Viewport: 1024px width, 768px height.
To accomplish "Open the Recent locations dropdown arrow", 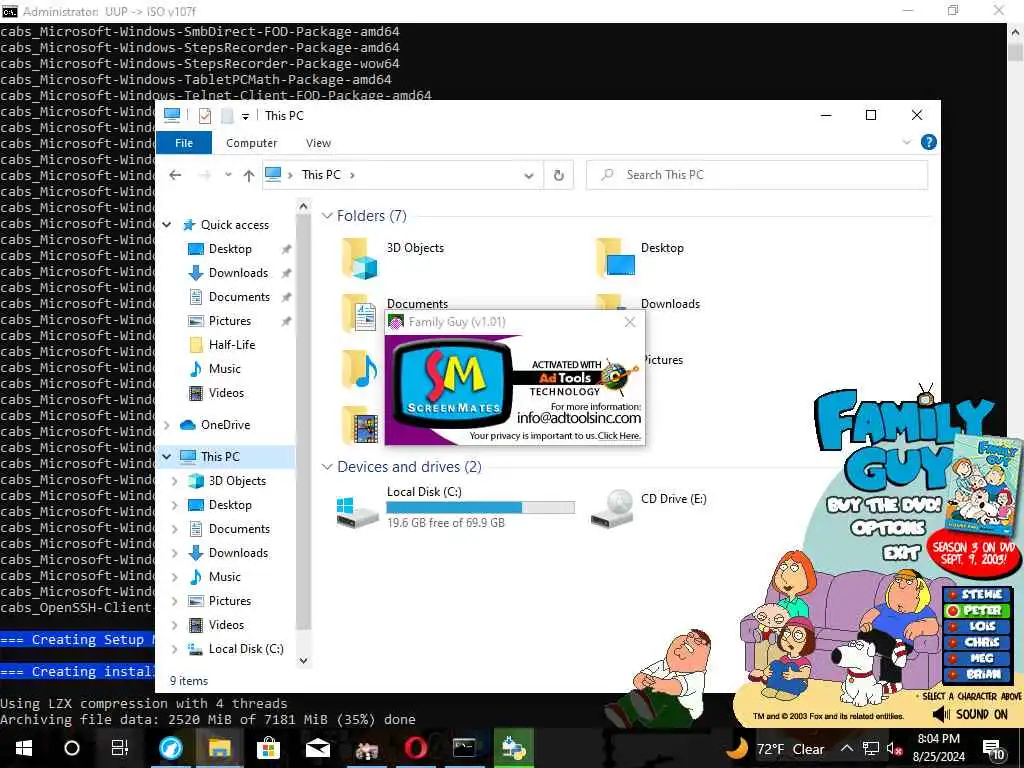I will click(x=228, y=175).
